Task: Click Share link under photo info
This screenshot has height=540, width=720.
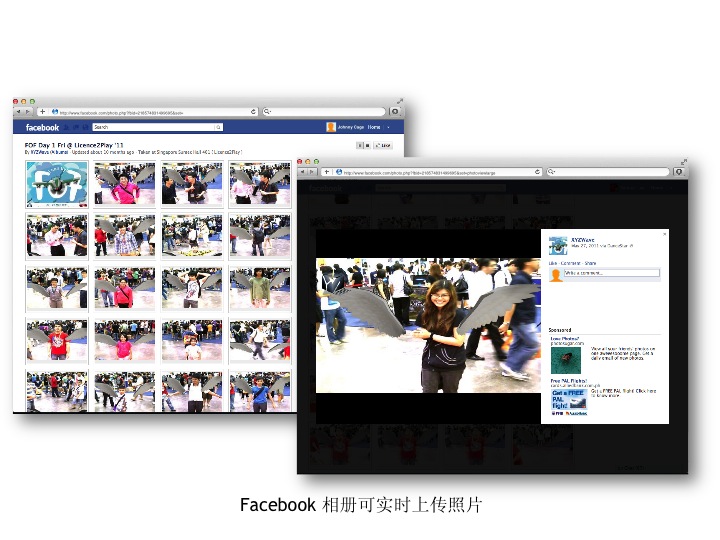Action: (x=590, y=263)
